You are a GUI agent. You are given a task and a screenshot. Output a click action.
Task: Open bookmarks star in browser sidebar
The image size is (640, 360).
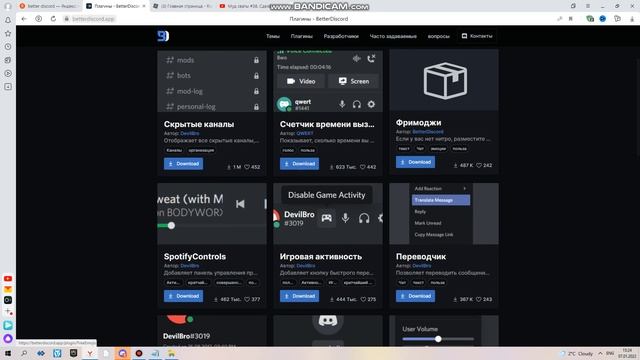pos(8,33)
